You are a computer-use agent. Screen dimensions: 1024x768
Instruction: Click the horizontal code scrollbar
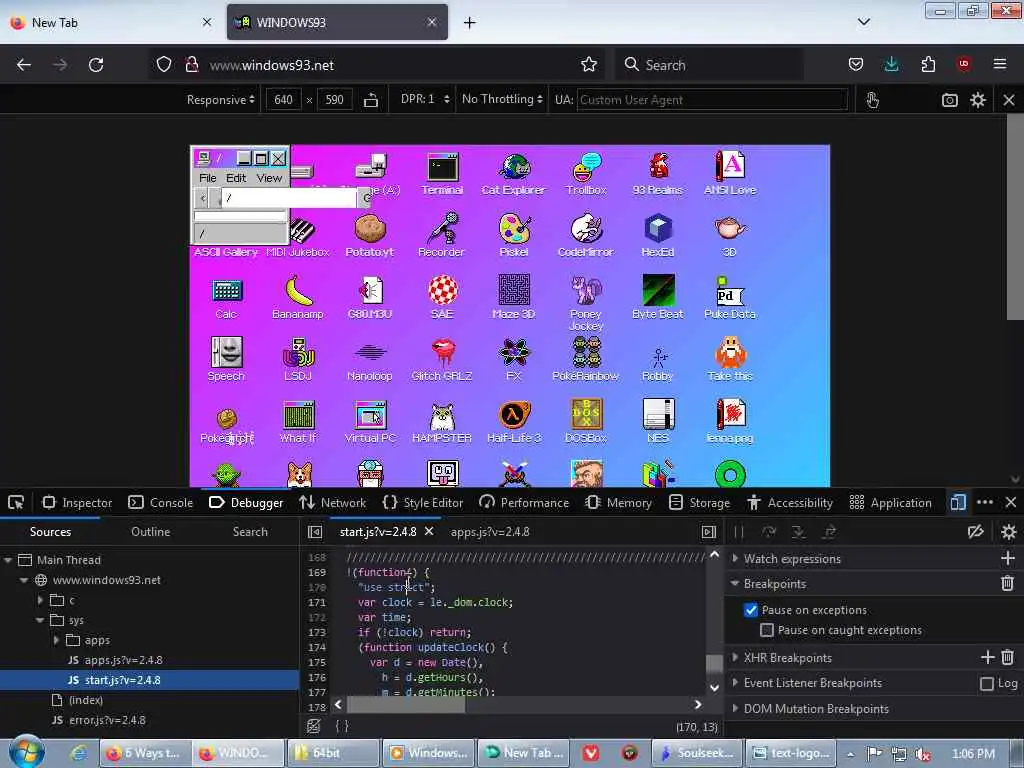click(x=406, y=705)
